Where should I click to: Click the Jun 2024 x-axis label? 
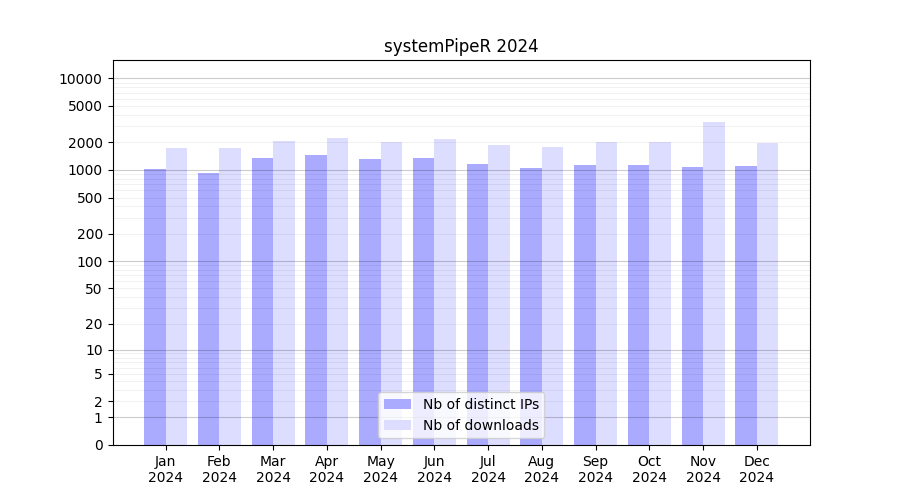pos(434,469)
